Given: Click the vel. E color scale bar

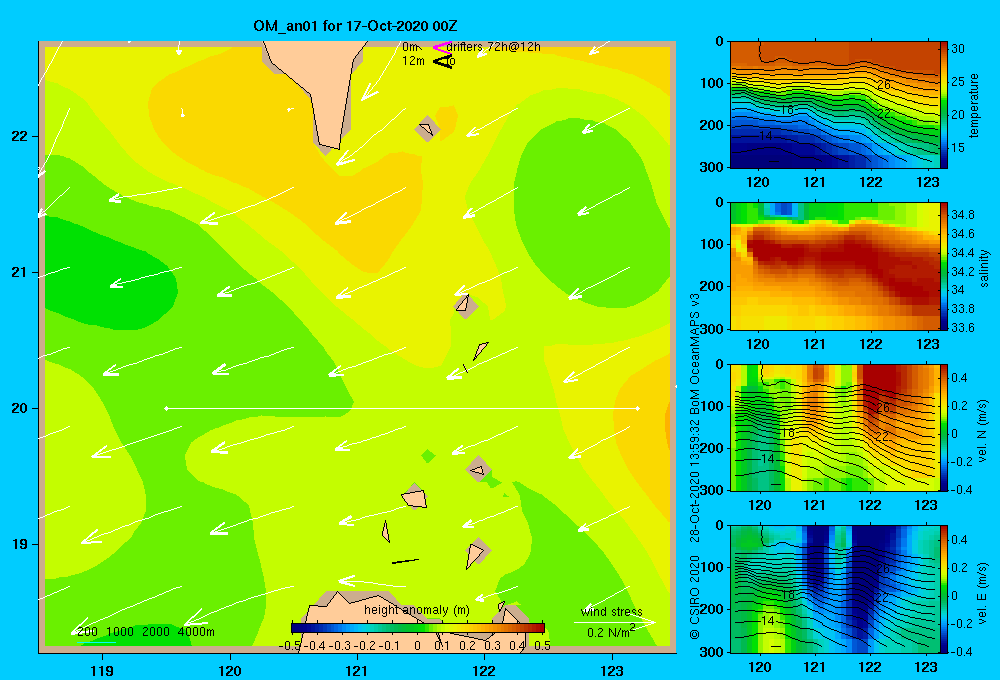Looking at the screenshot, I should (x=944, y=589).
